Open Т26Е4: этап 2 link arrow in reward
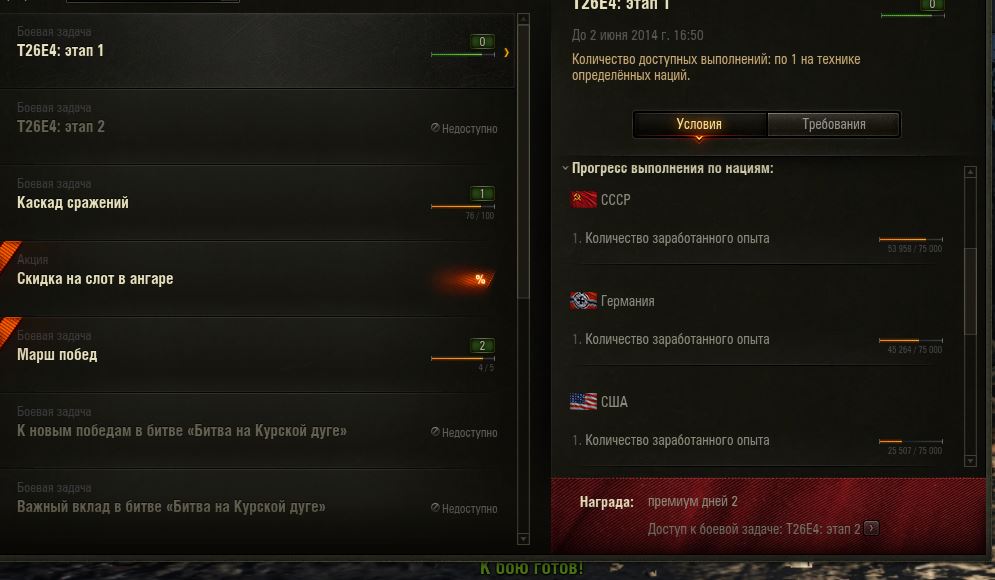The width and height of the screenshot is (995, 580). [872, 528]
